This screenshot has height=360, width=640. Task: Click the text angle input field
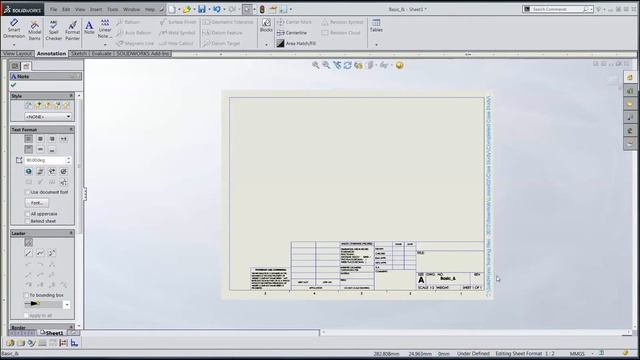click(x=44, y=160)
